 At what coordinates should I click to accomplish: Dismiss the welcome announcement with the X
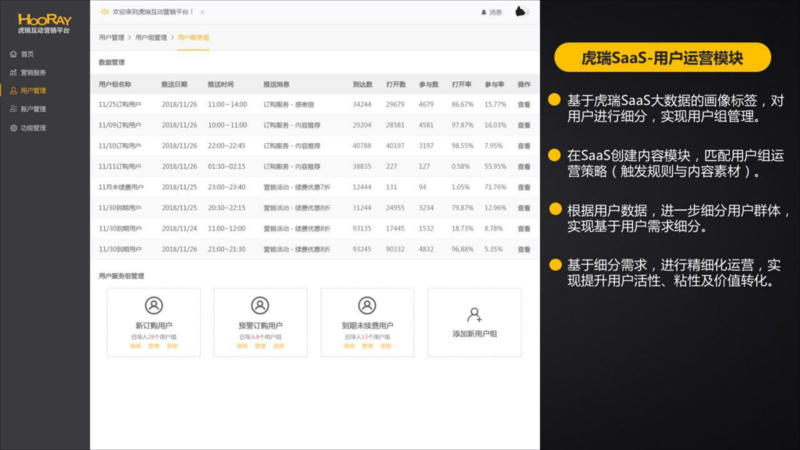point(202,12)
